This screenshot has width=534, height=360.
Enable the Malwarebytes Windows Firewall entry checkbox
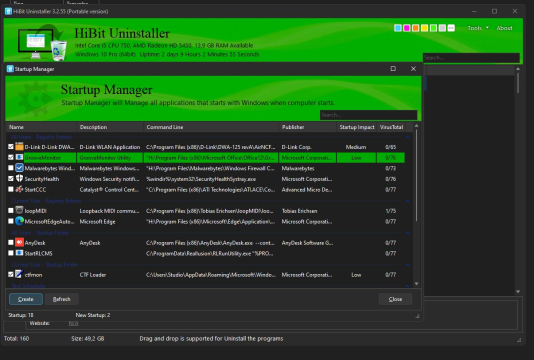click(x=11, y=168)
